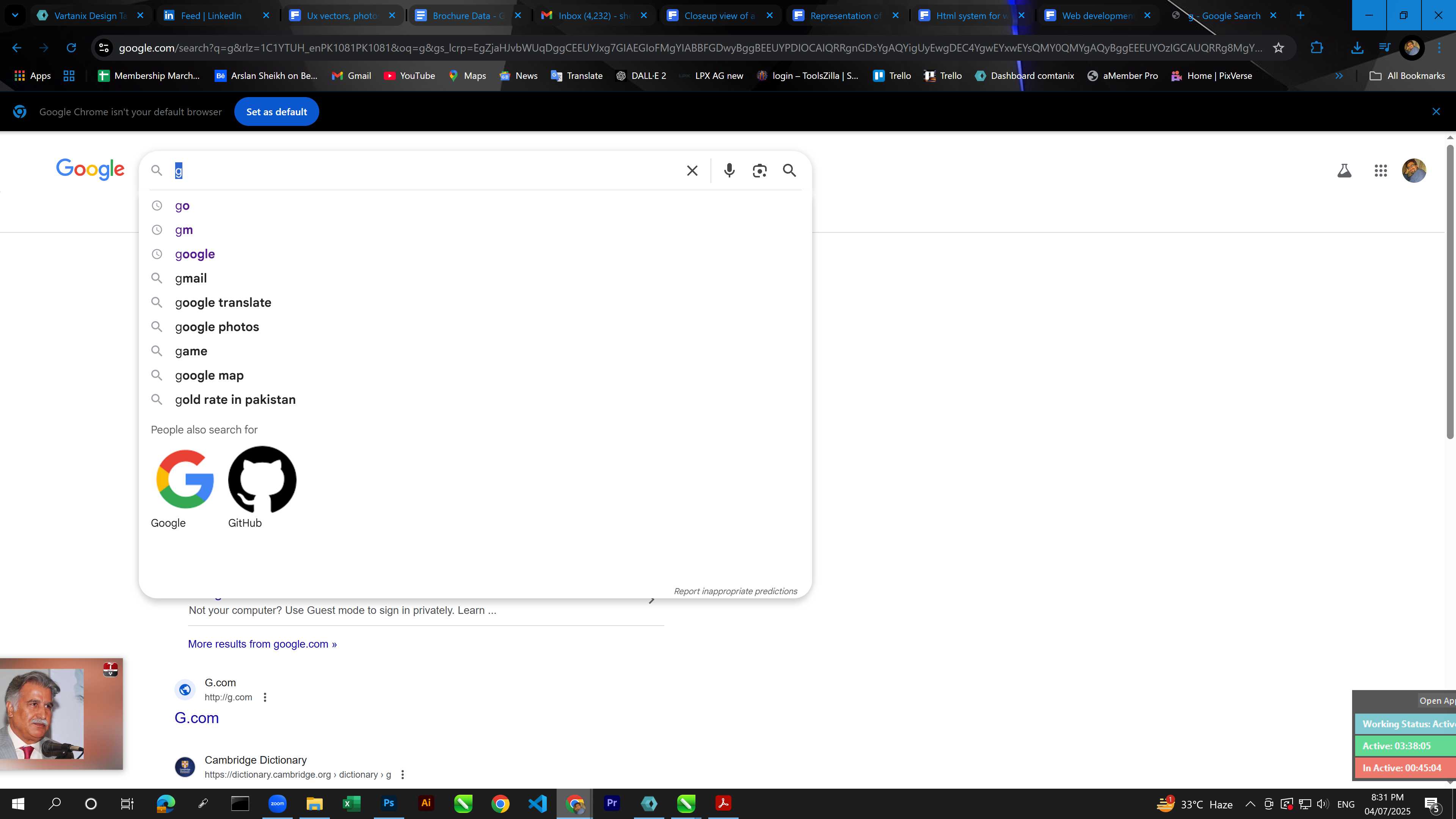Open Excel from the taskbar
The image size is (1456, 819).
point(351,803)
